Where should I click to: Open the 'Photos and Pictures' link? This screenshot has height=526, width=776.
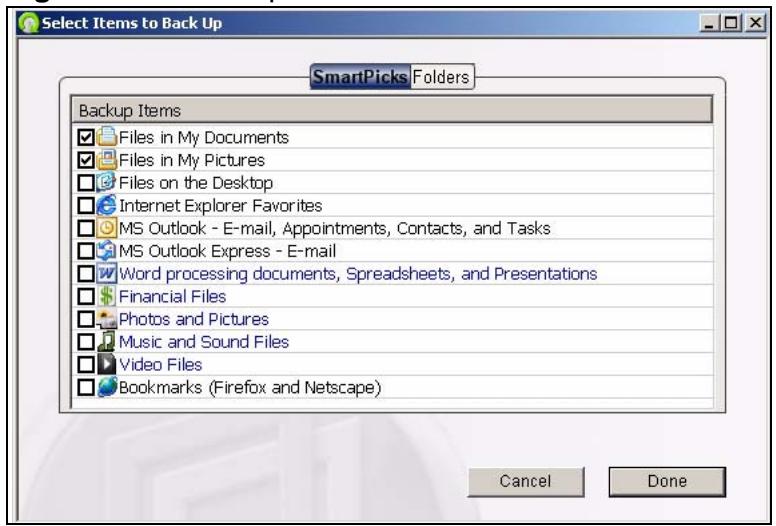coord(194,319)
